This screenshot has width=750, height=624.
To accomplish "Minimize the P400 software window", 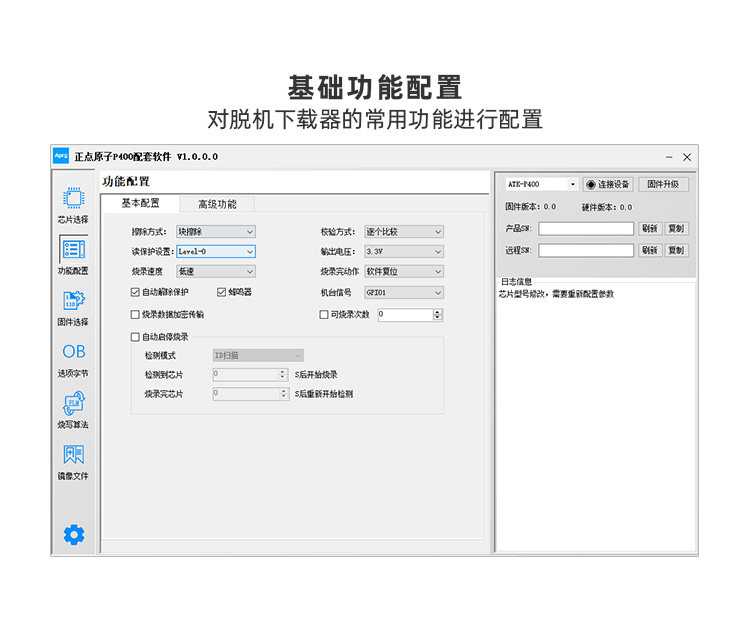I will [669, 157].
